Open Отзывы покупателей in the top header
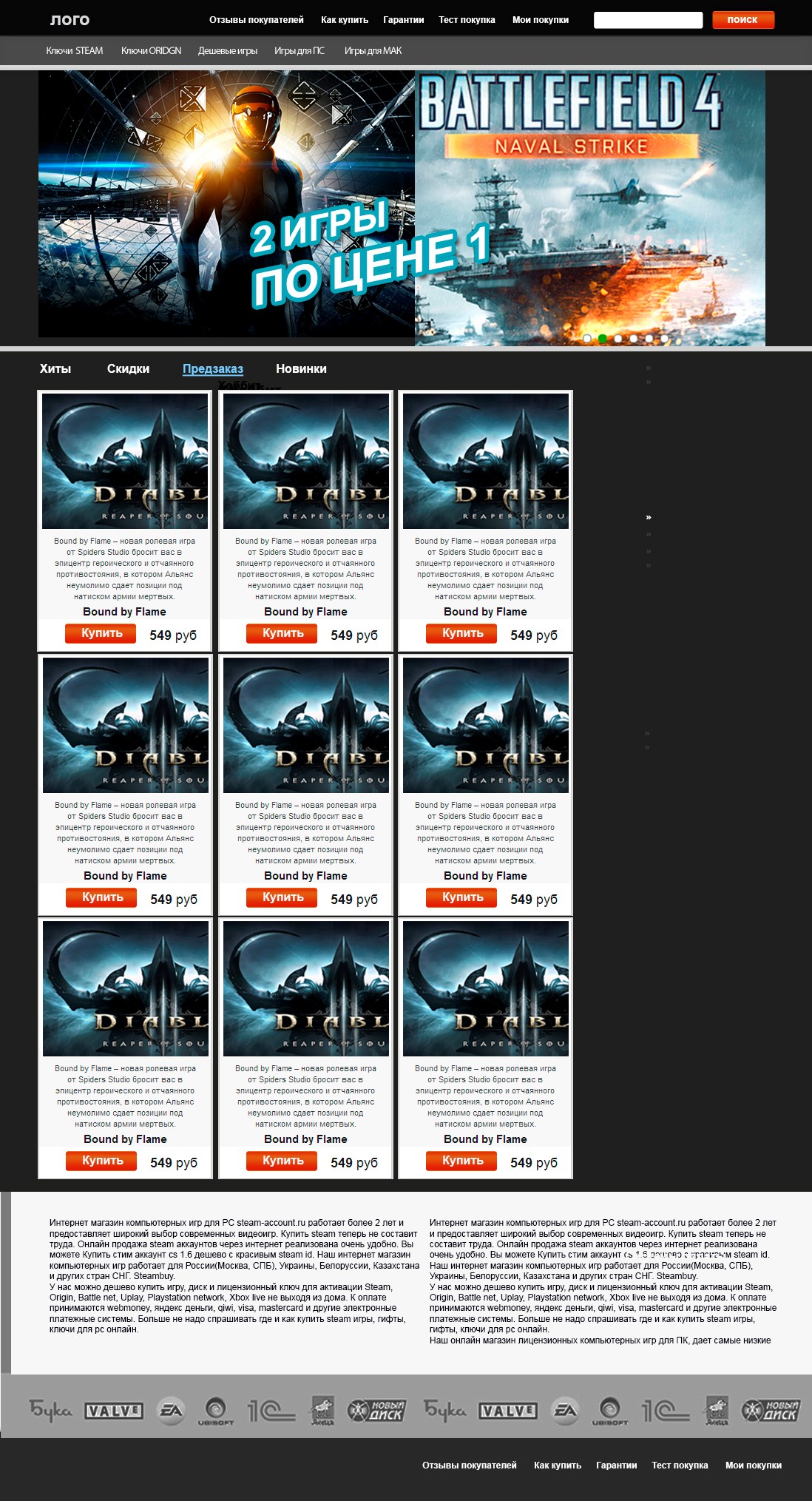 [x=257, y=20]
